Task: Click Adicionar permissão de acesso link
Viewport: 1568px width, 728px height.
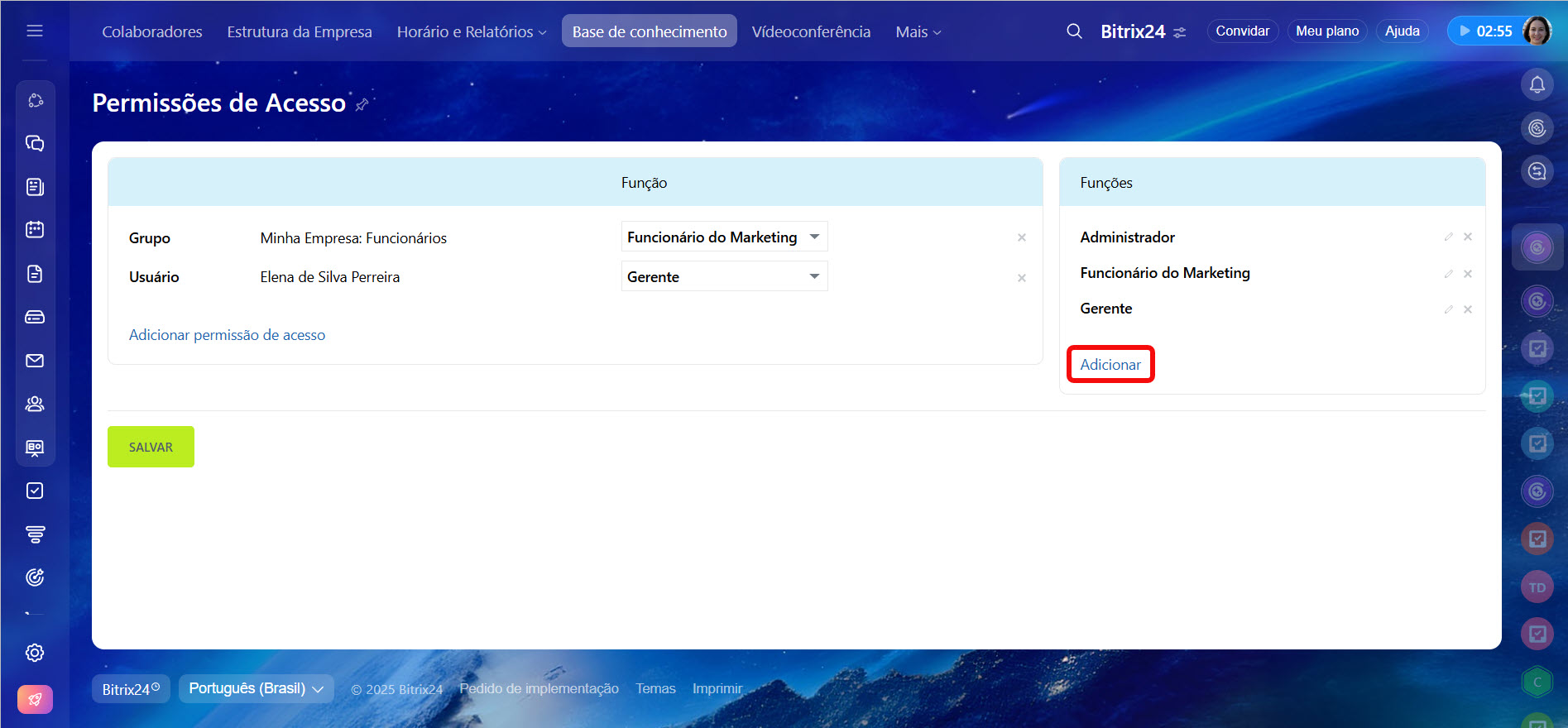Action: click(x=227, y=335)
